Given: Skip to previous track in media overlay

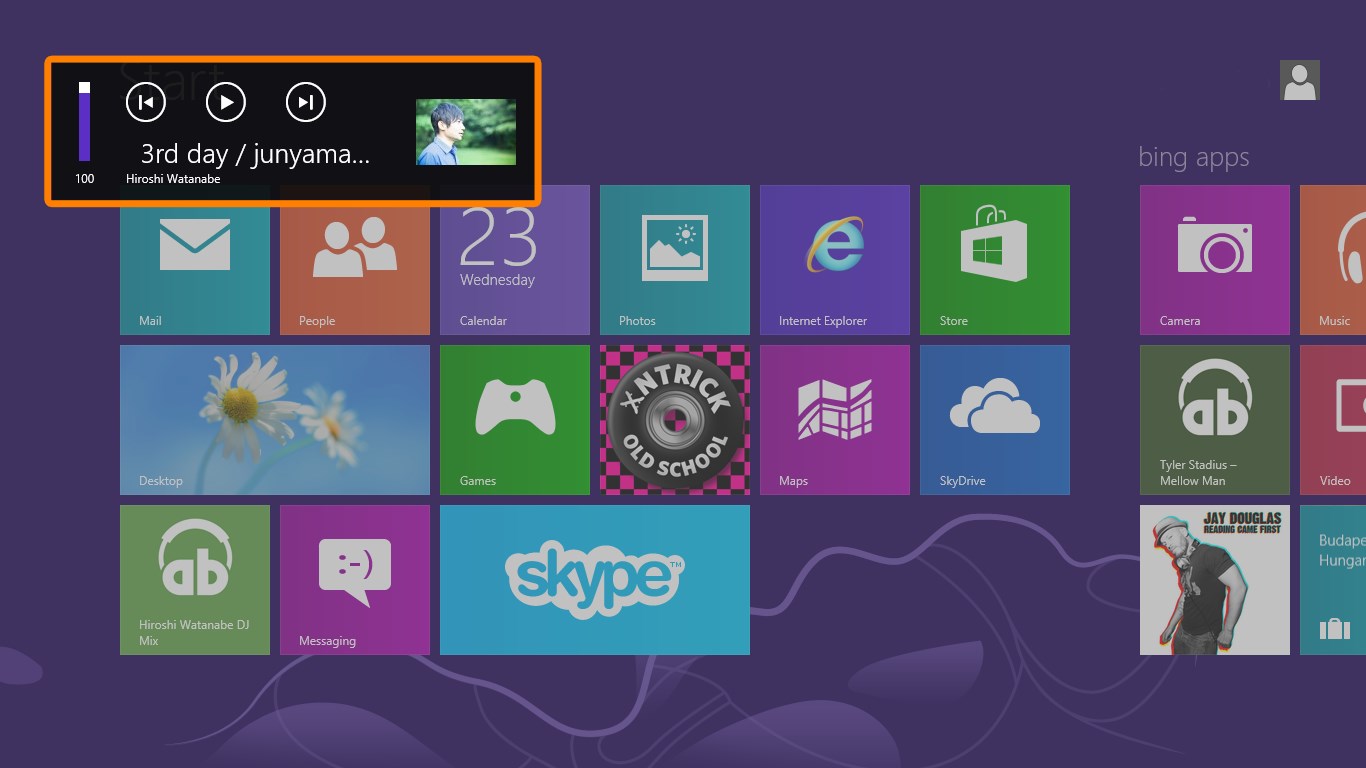Looking at the screenshot, I should [x=146, y=102].
